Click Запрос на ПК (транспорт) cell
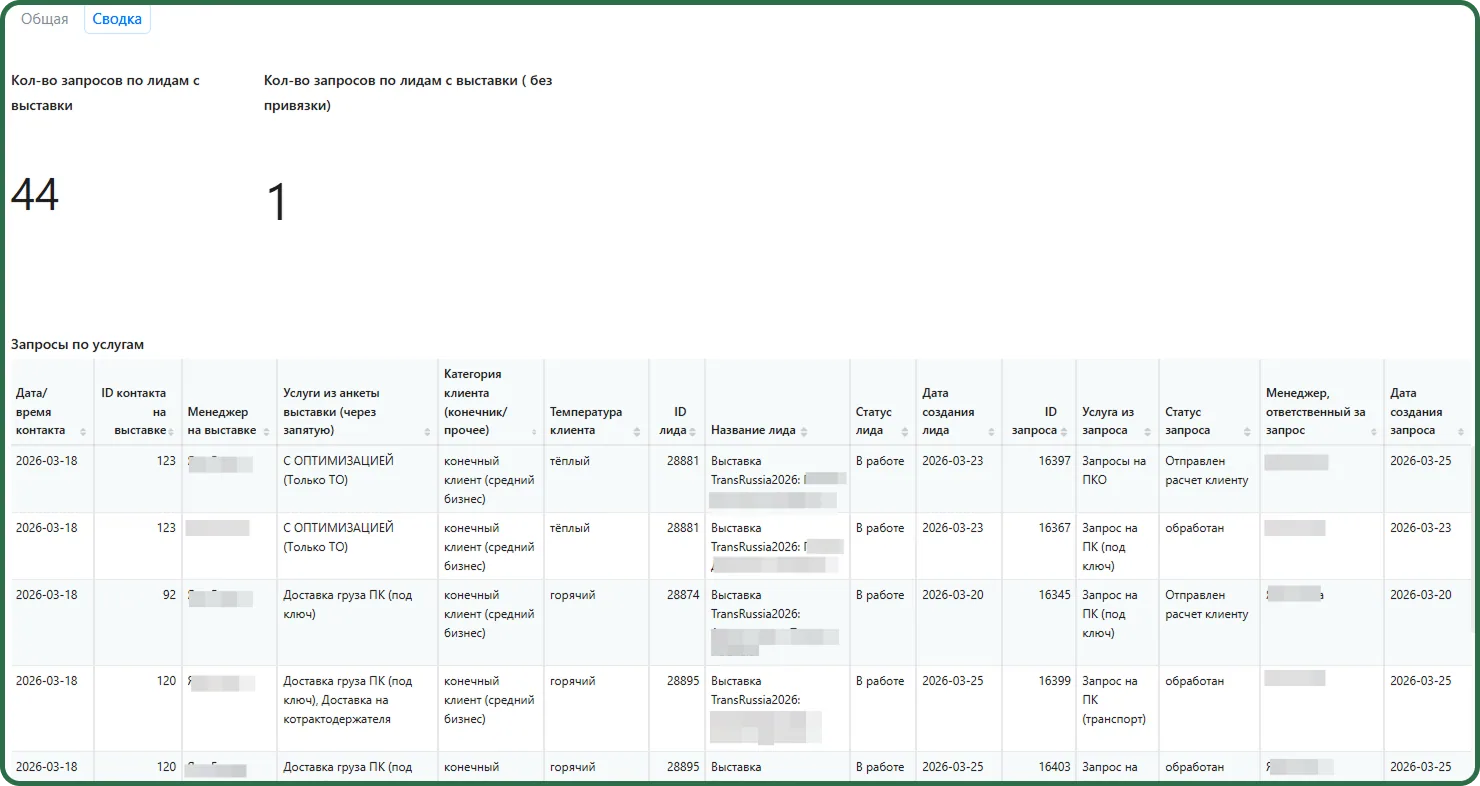The image size is (1480, 786). click(x=1117, y=709)
